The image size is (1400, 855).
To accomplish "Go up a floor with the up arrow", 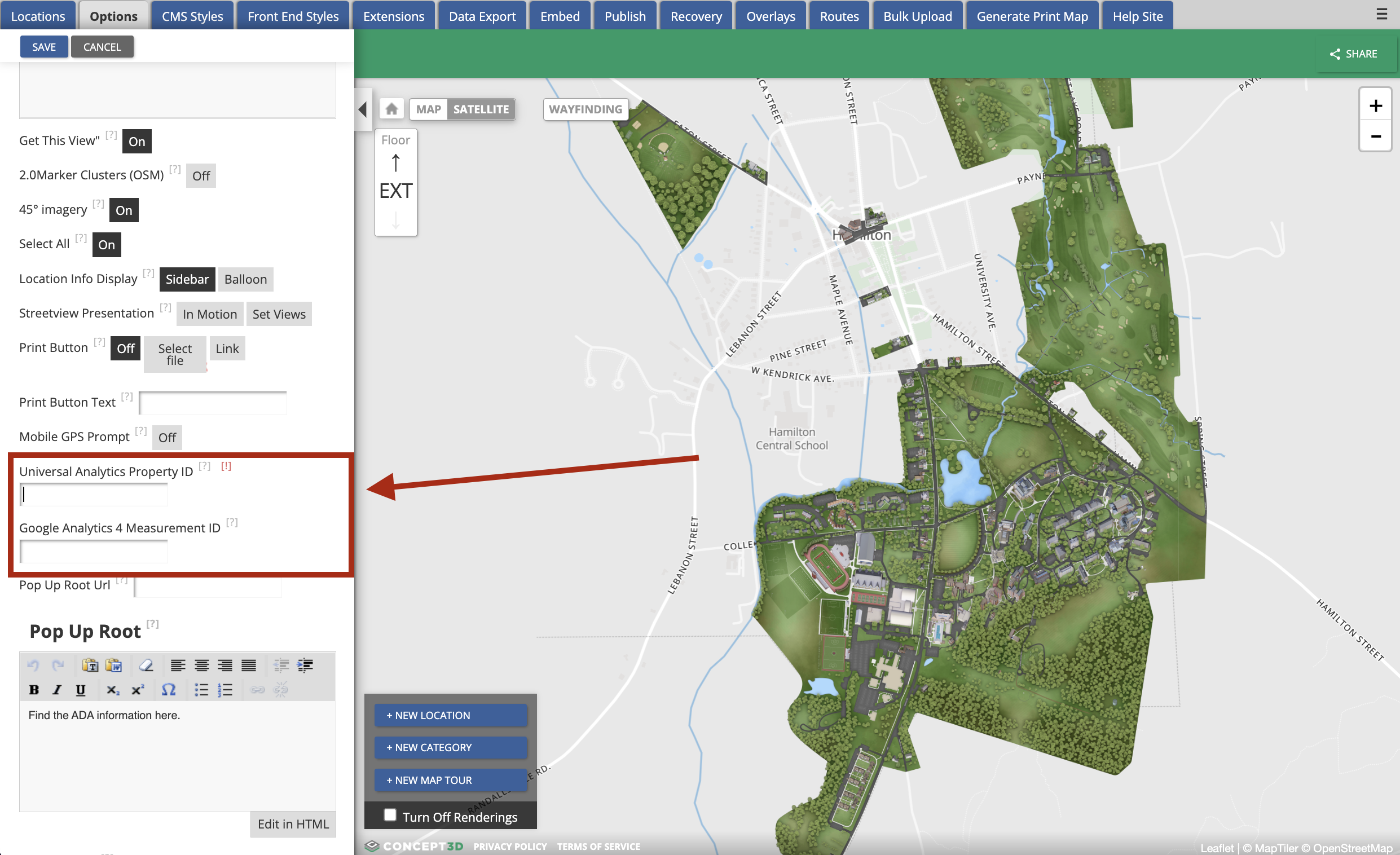I will point(396,163).
